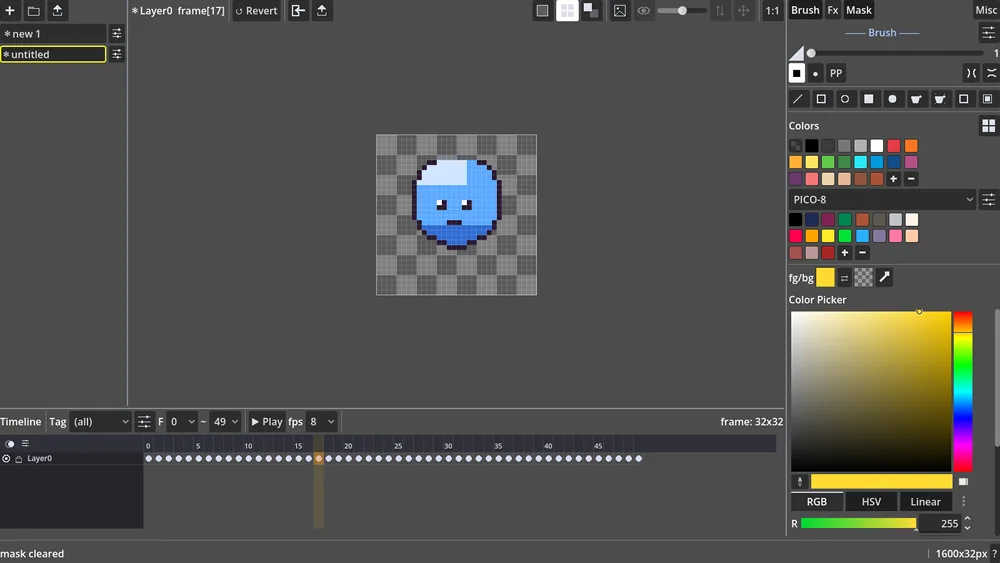Switch color picker to Linear mode
Screen dimensions: 1000x563
coord(925,502)
